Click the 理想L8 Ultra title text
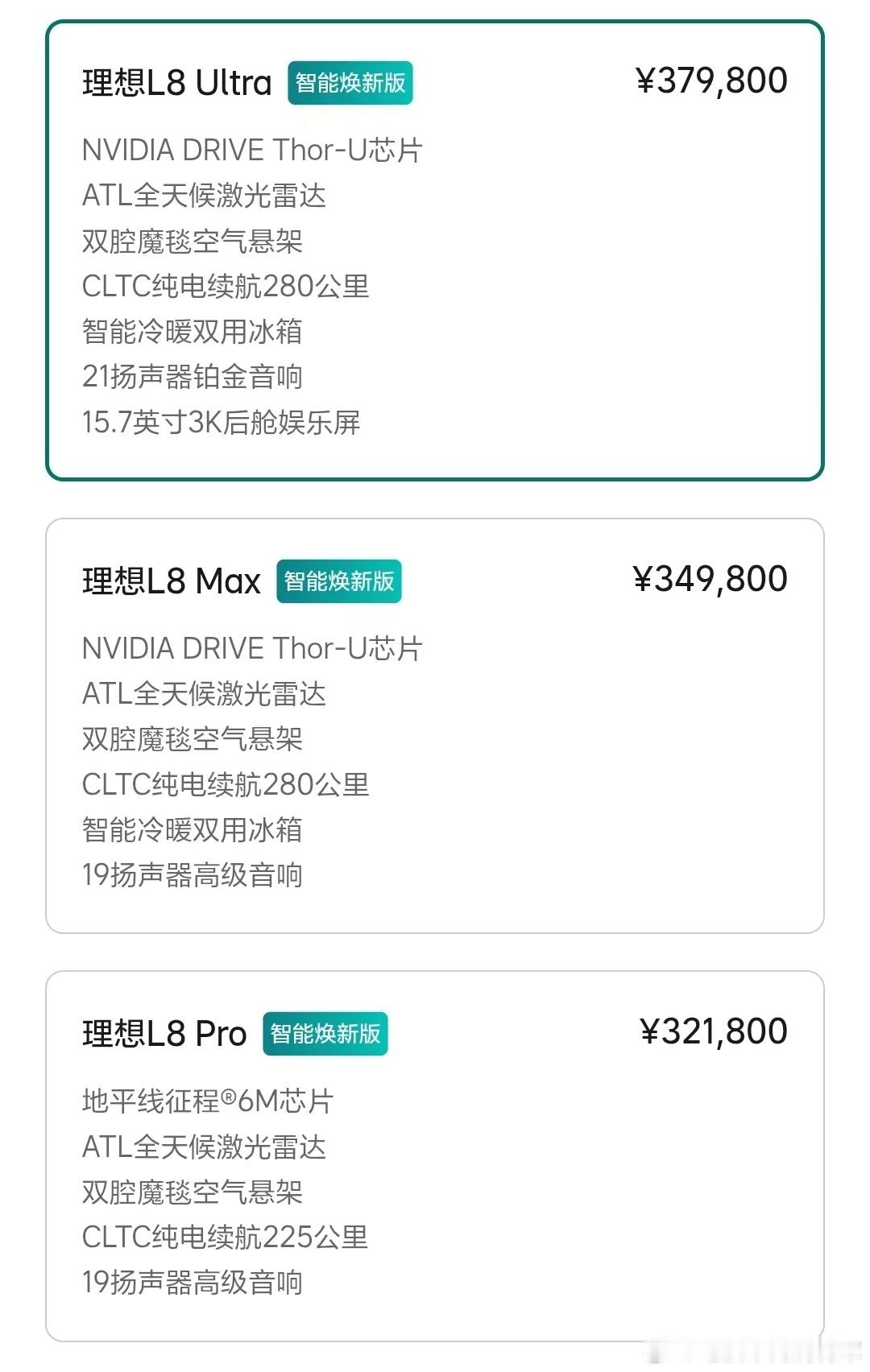The image size is (870, 1372). (x=177, y=83)
